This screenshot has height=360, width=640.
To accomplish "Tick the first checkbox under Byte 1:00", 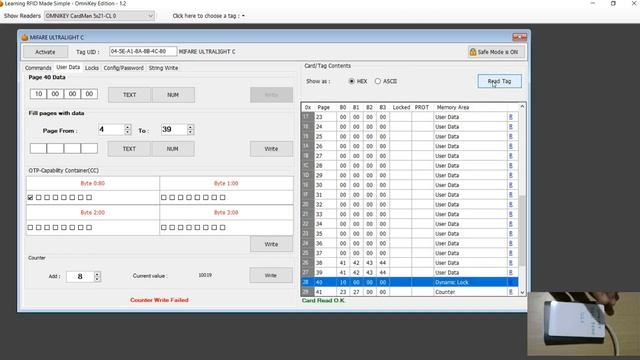I will tap(164, 198).
